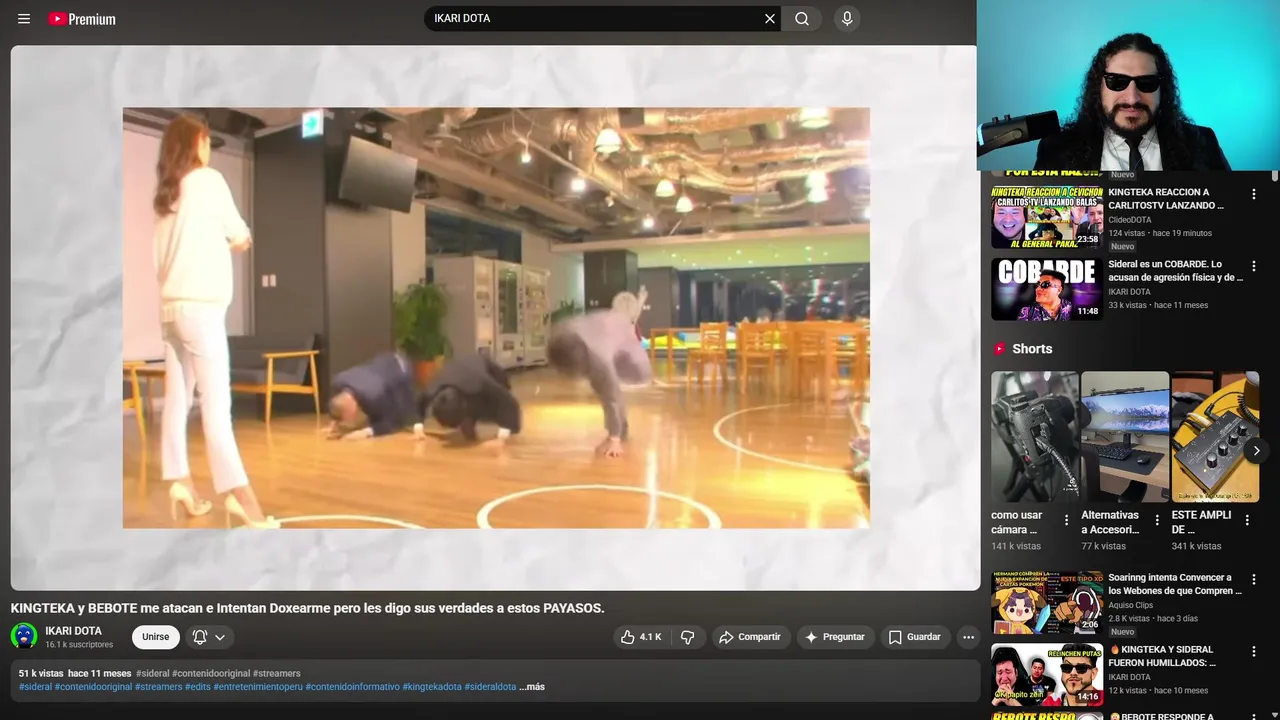1280x720 pixels.
Task: Start voice search with microphone
Action: click(847, 19)
